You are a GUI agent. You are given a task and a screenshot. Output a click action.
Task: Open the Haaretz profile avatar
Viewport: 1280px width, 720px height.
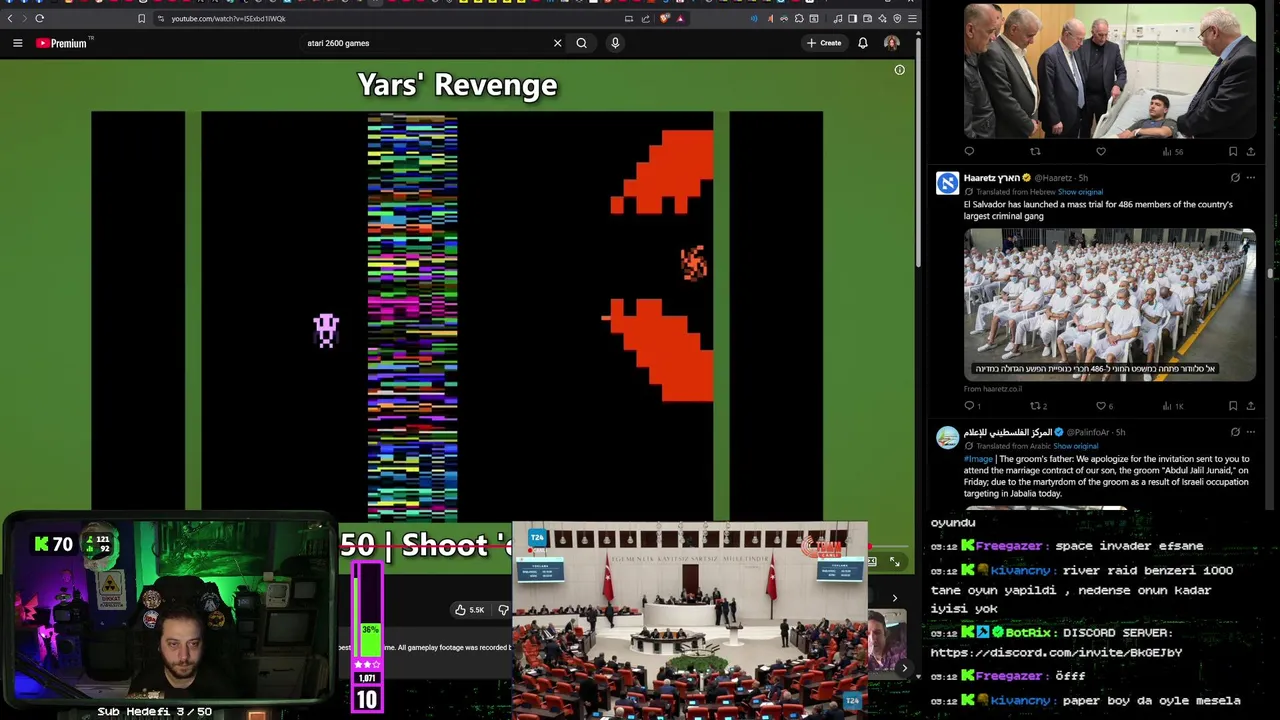[947, 182]
